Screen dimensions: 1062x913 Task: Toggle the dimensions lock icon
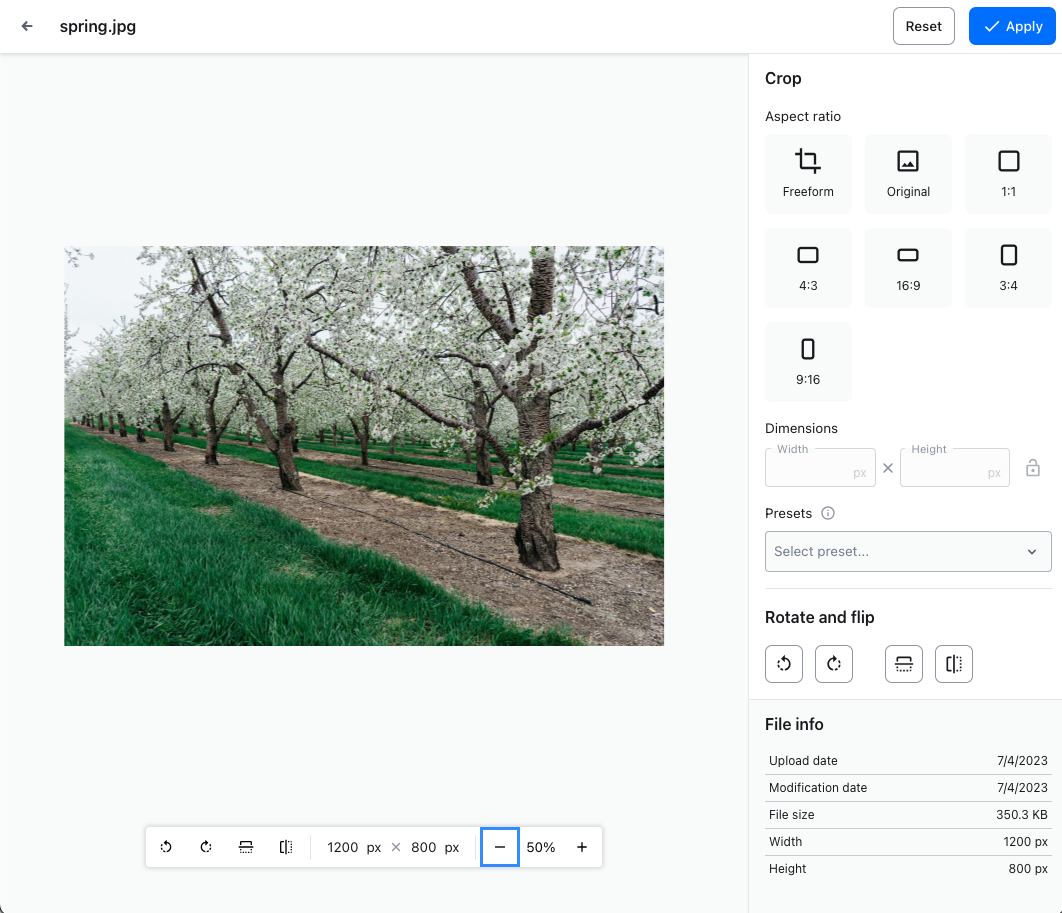pos(1032,467)
